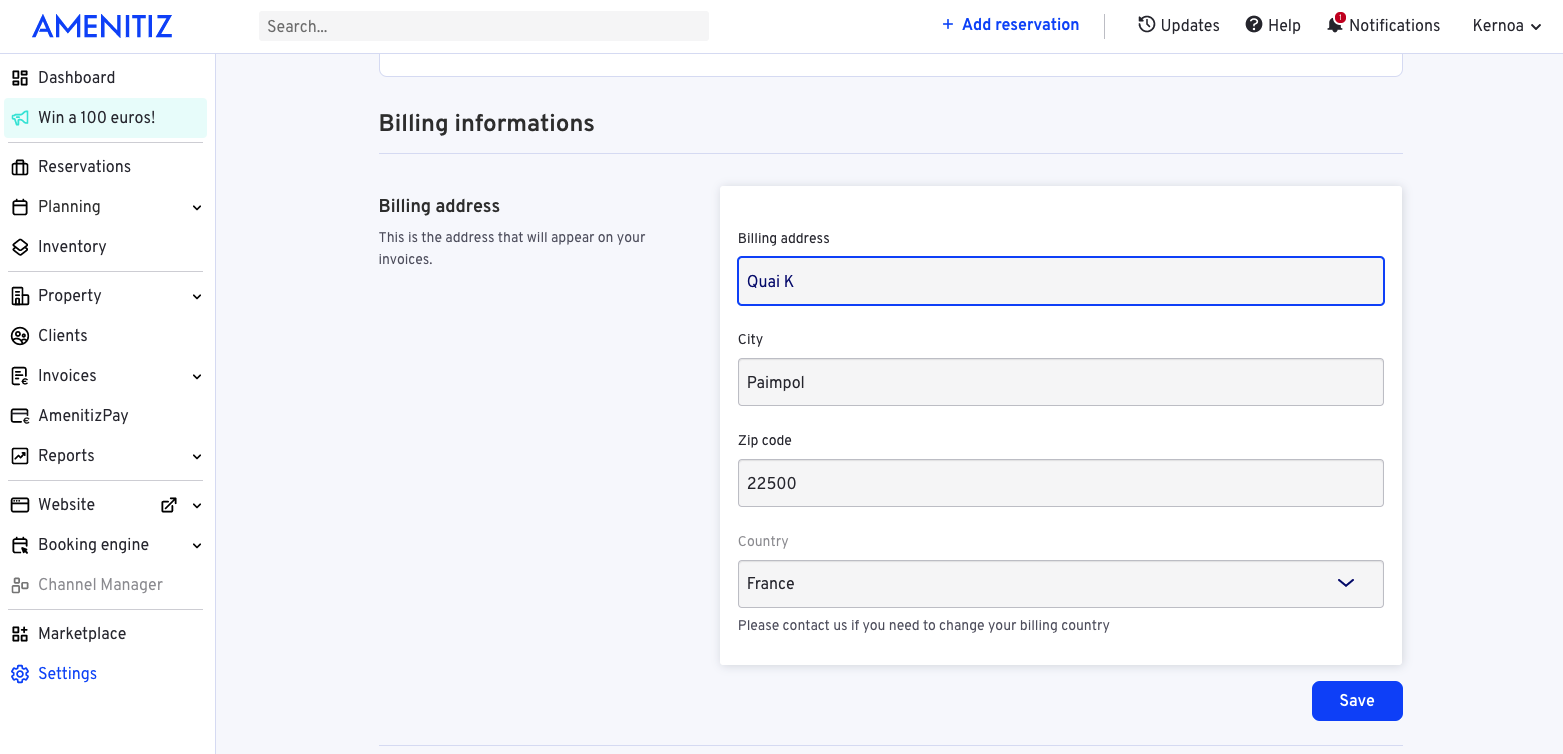Expand the Property submenu chevron
The width and height of the screenshot is (1563, 754).
197,297
